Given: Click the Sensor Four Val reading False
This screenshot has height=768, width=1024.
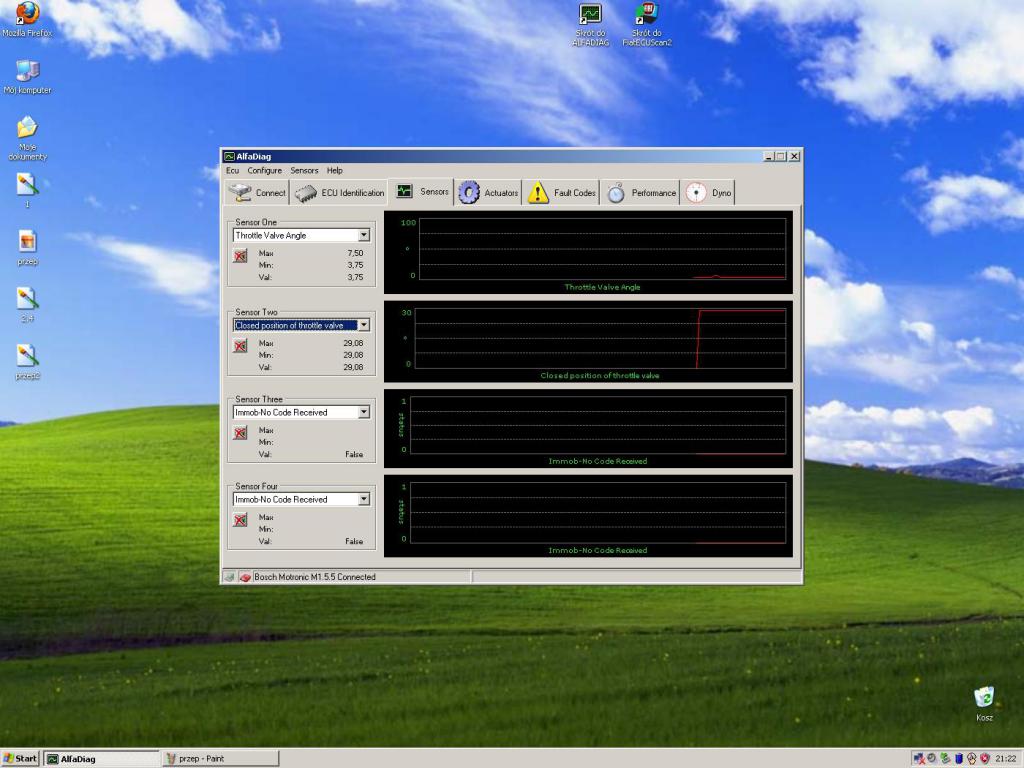Looking at the screenshot, I should tap(354, 541).
